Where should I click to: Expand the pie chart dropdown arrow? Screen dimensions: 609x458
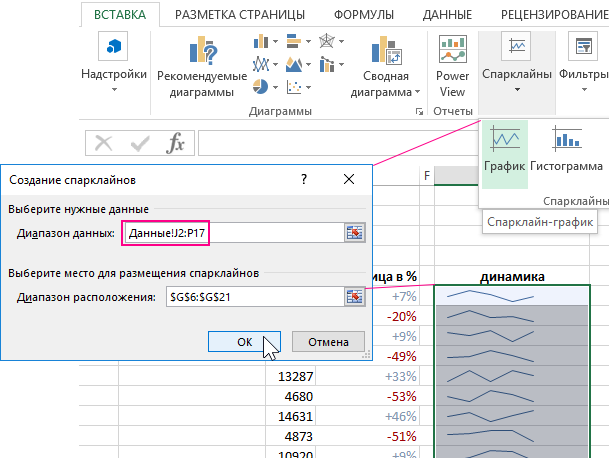click(275, 87)
